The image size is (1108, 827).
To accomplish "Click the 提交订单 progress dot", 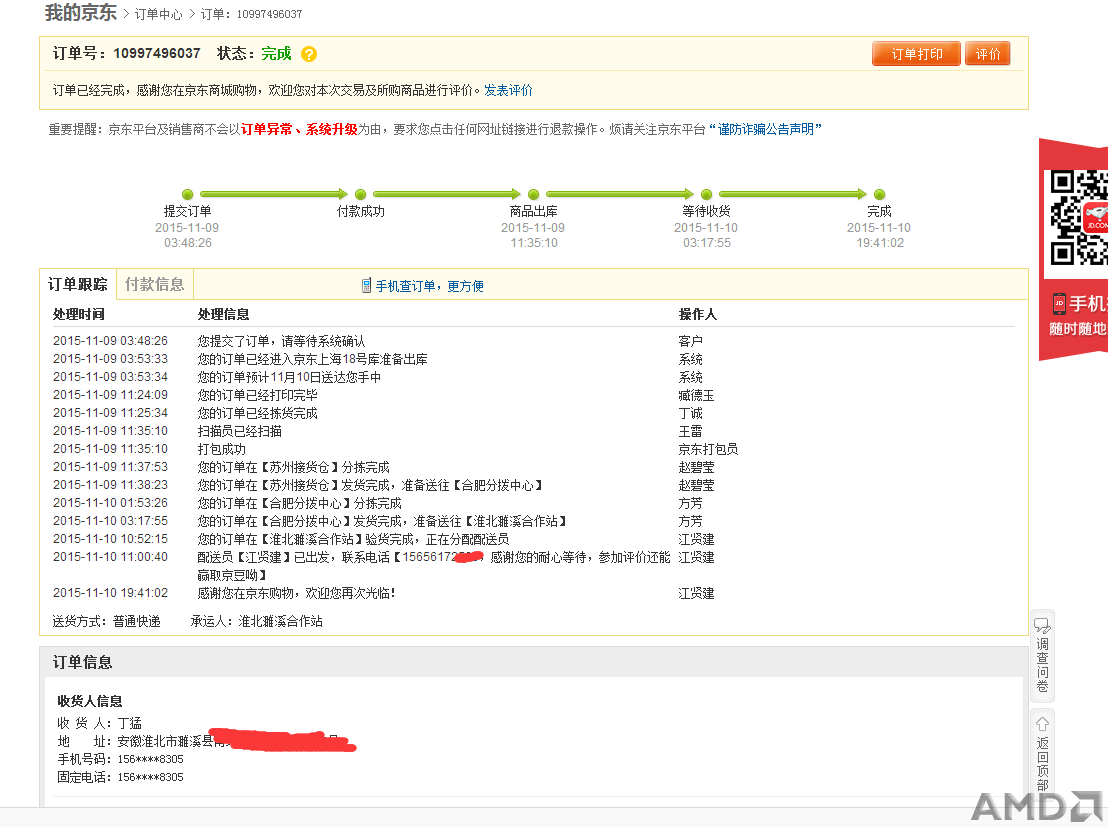I will [x=187, y=194].
